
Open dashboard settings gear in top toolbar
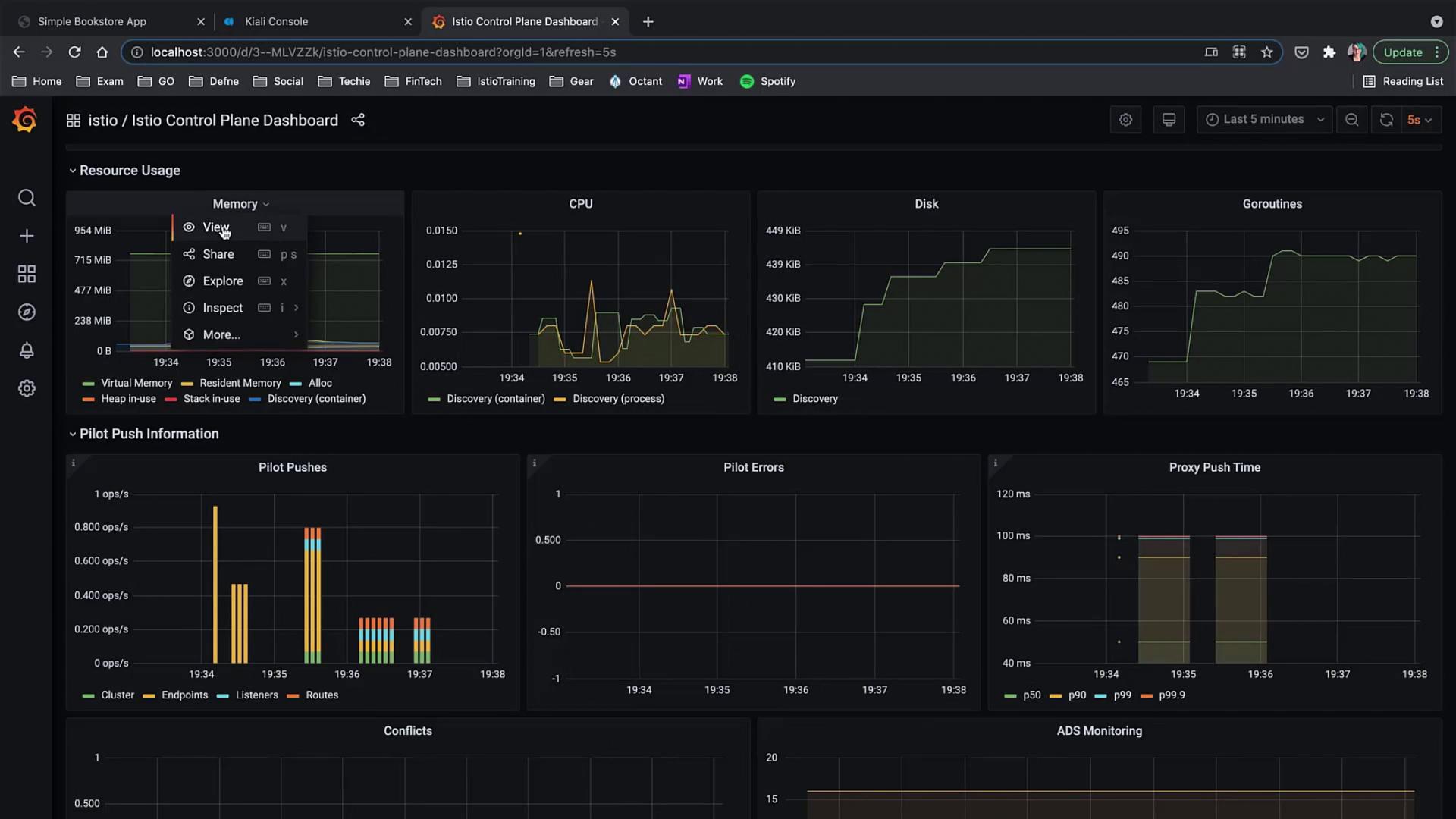pyautogui.click(x=1125, y=120)
